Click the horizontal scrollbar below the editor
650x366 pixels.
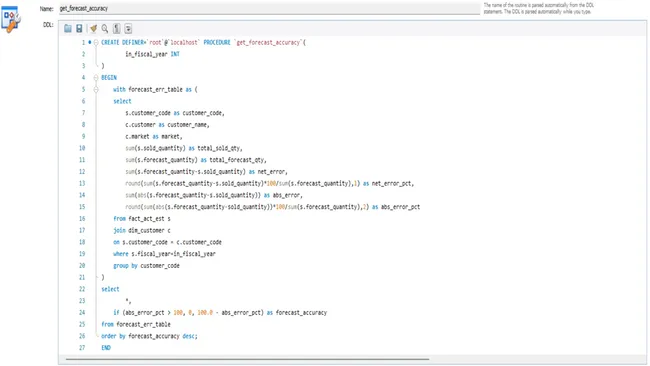point(247,359)
